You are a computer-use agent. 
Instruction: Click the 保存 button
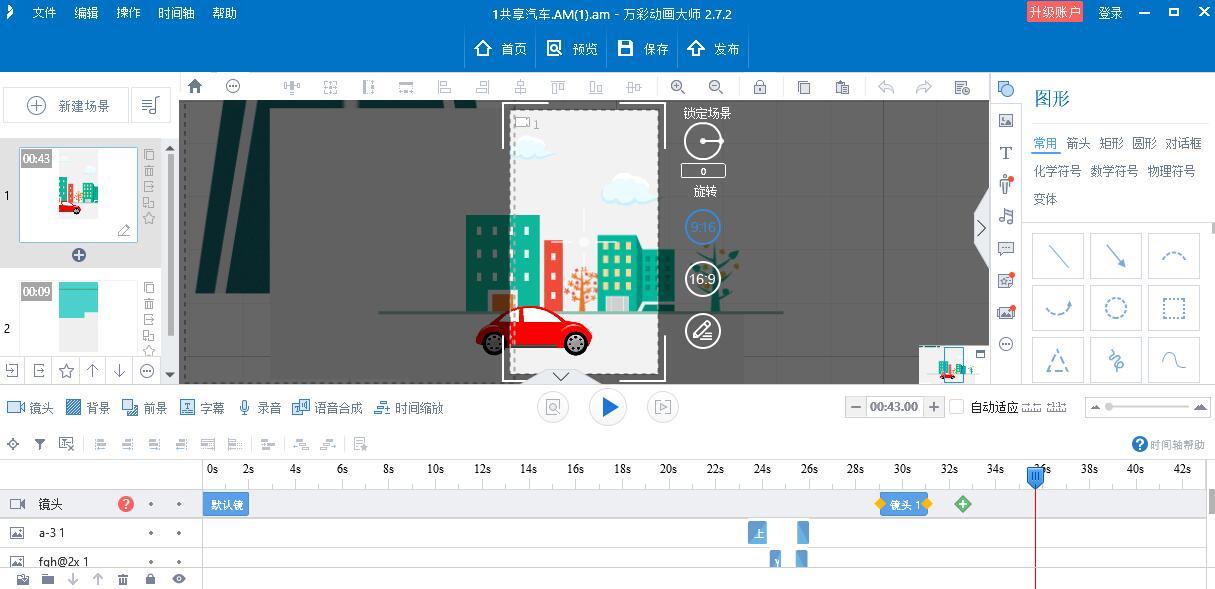[x=643, y=48]
